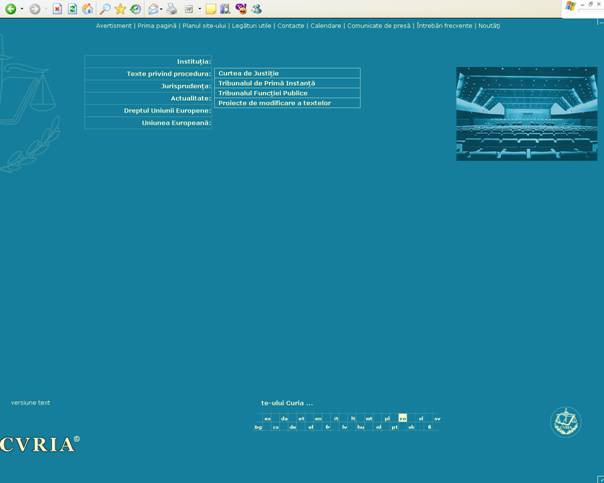Open the Planul site-ului link
The height and width of the screenshot is (483, 604).
pos(204,26)
